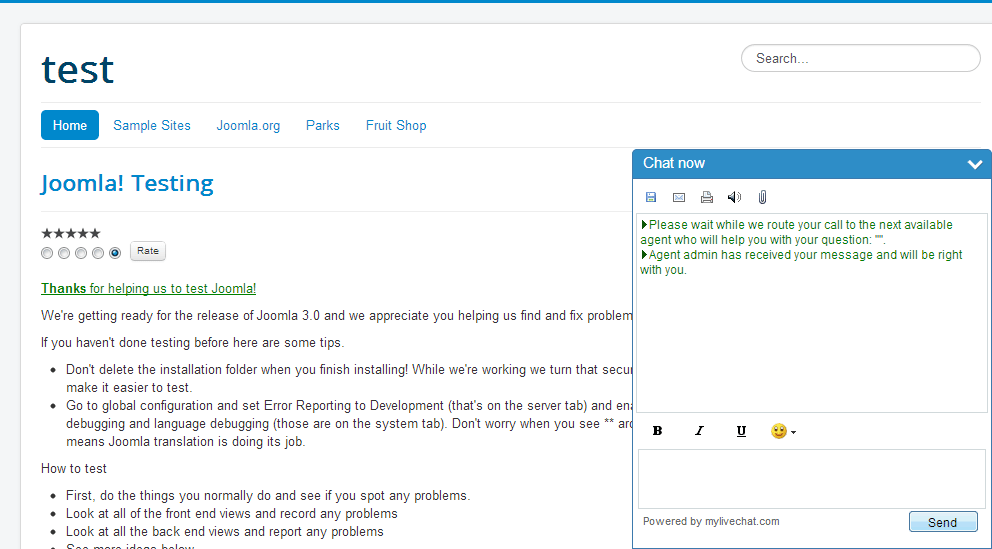Print the chat using the printer icon

[x=707, y=197]
